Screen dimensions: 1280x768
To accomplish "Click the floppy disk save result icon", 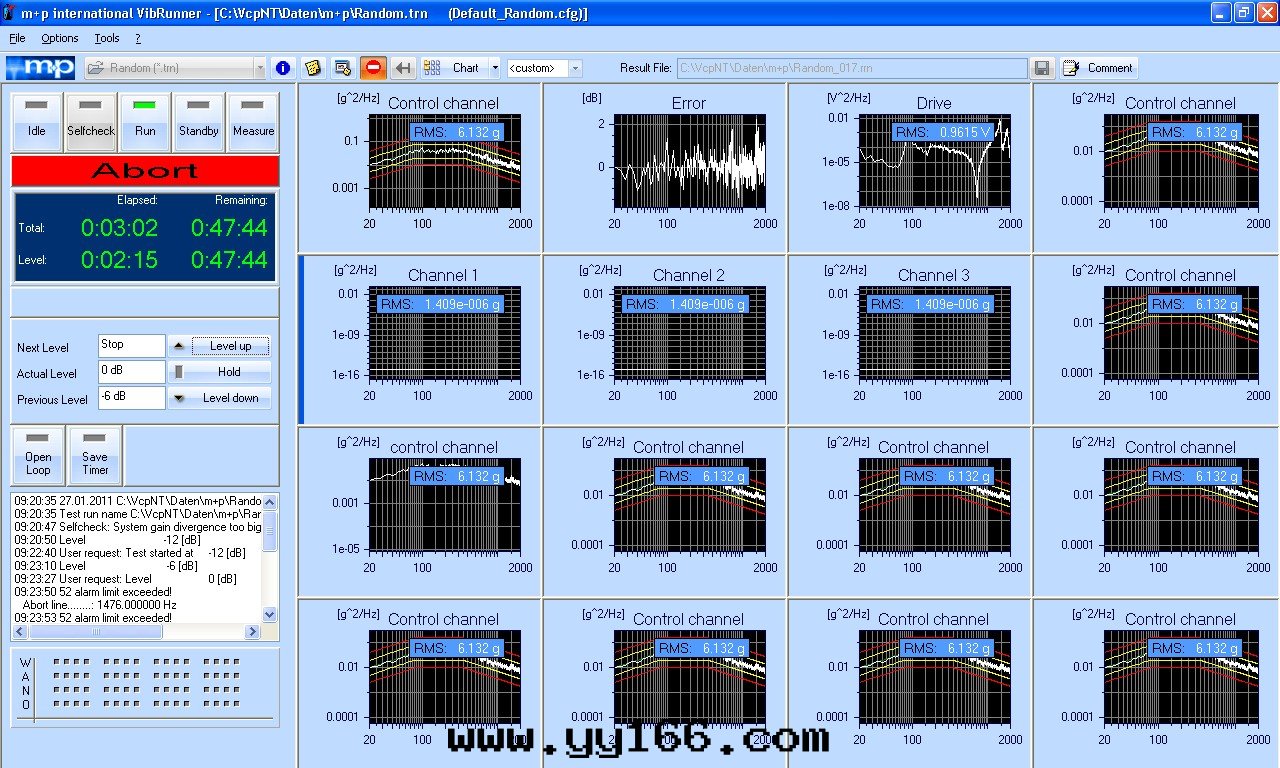I will click(x=1042, y=68).
